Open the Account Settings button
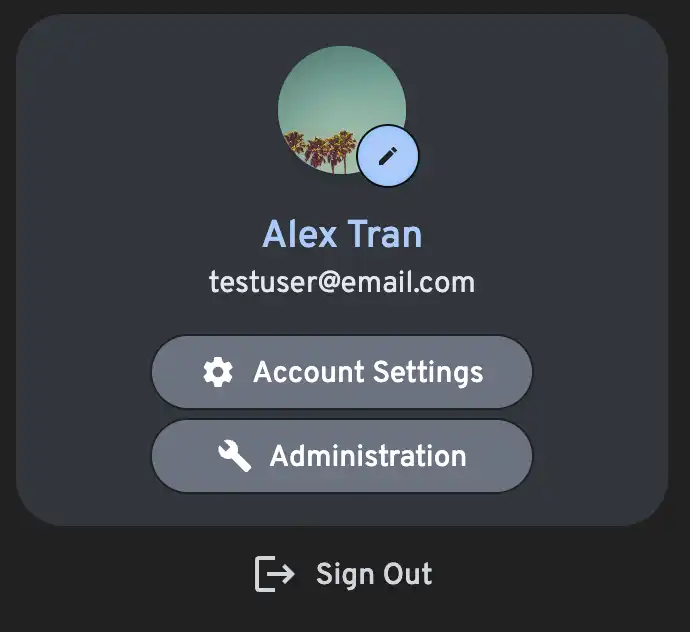This screenshot has width=690, height=632. pos(342,372)
